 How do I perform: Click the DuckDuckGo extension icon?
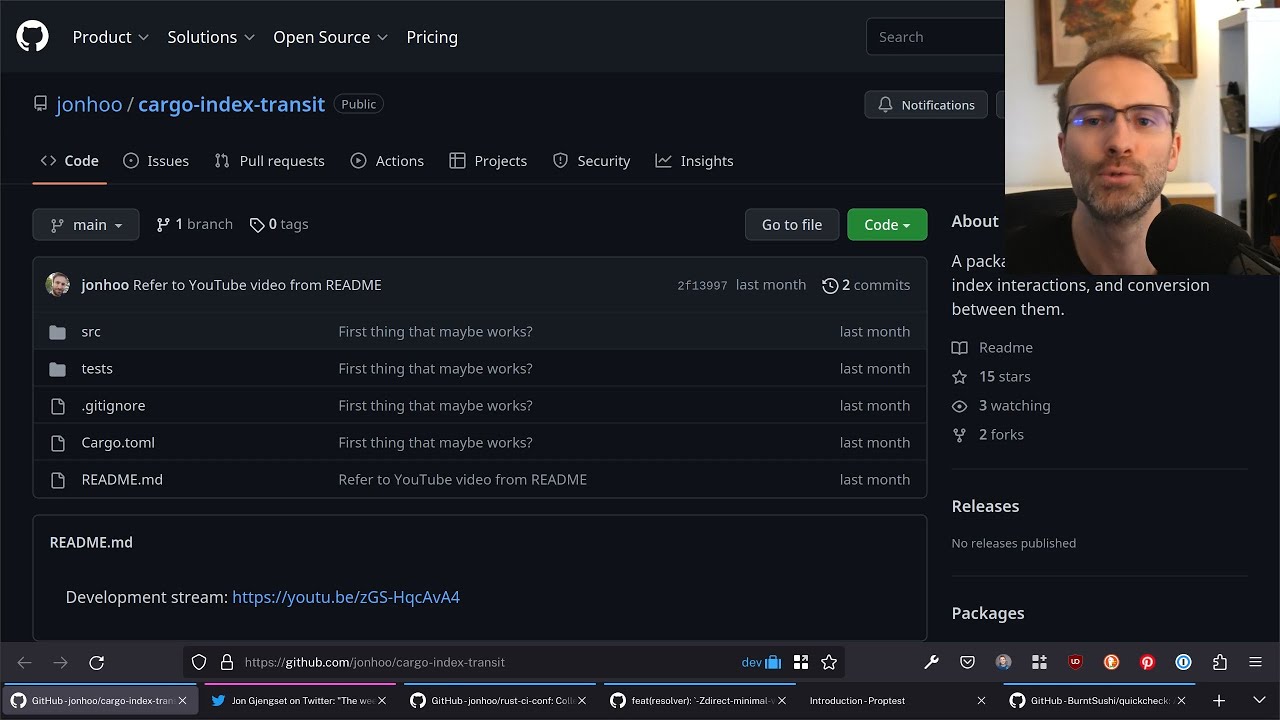[1111, 662]
